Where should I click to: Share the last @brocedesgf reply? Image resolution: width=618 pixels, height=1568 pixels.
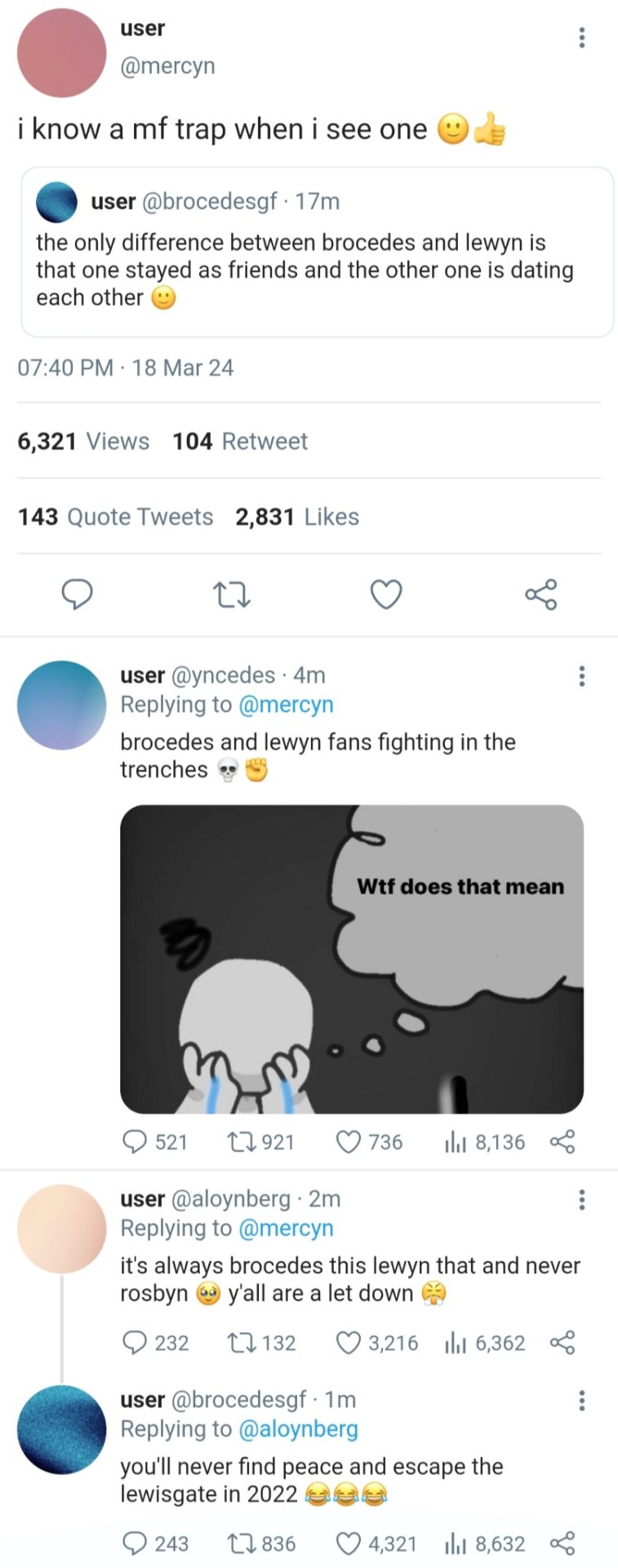pyautogui.click(x=562, y=1543)
